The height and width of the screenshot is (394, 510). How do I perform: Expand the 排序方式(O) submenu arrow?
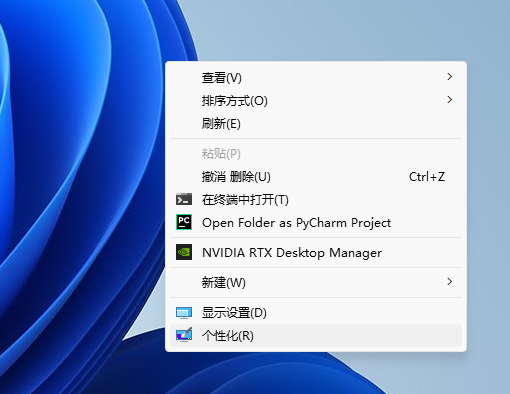449,100
